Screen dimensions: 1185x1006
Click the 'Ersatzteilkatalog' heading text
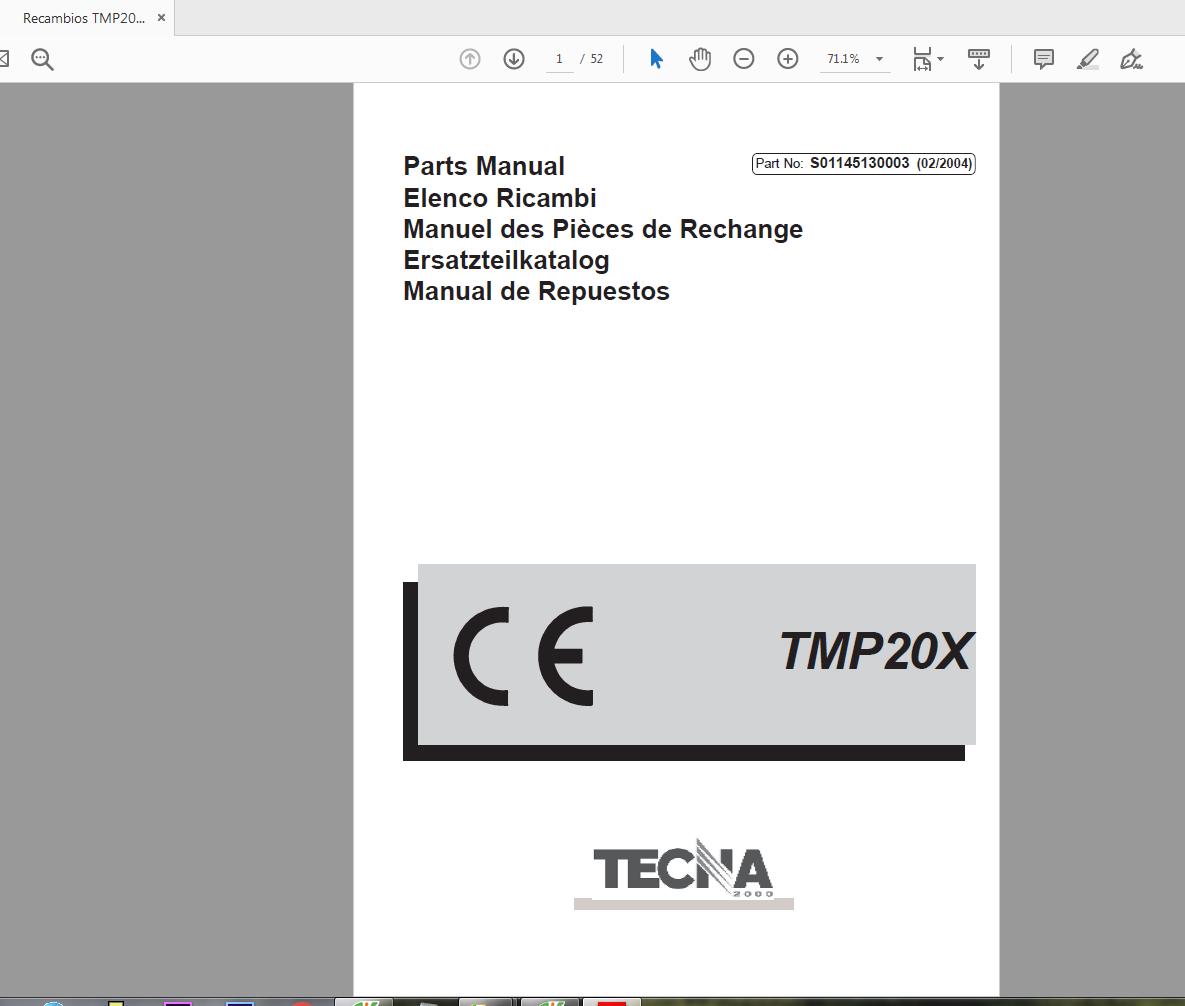tap(506, 260)
